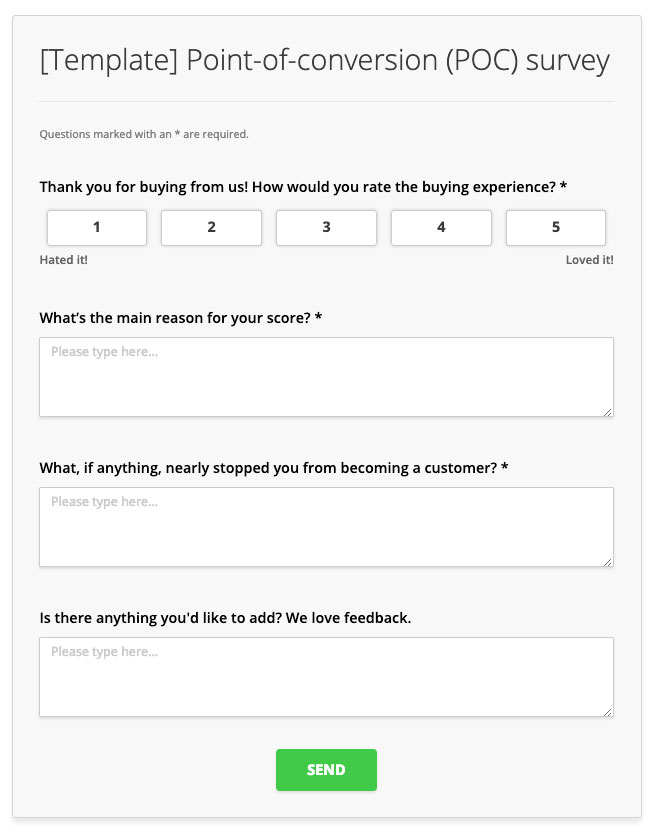Screen dimensions: 654x829
Task: Click the anything you'd like to add label
Action: tap(225, 618)
